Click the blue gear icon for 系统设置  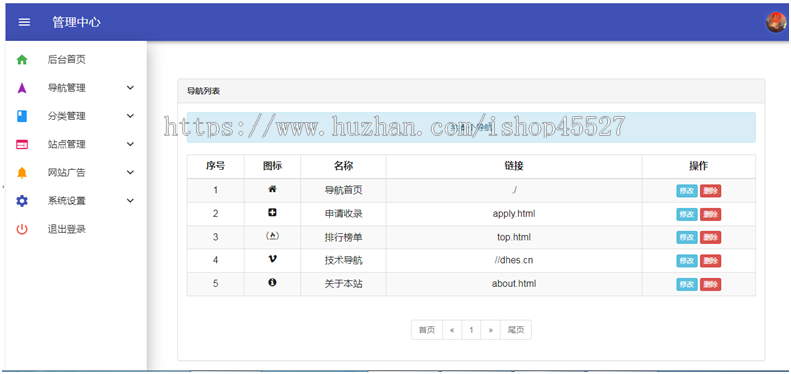(x=22, y=201)
